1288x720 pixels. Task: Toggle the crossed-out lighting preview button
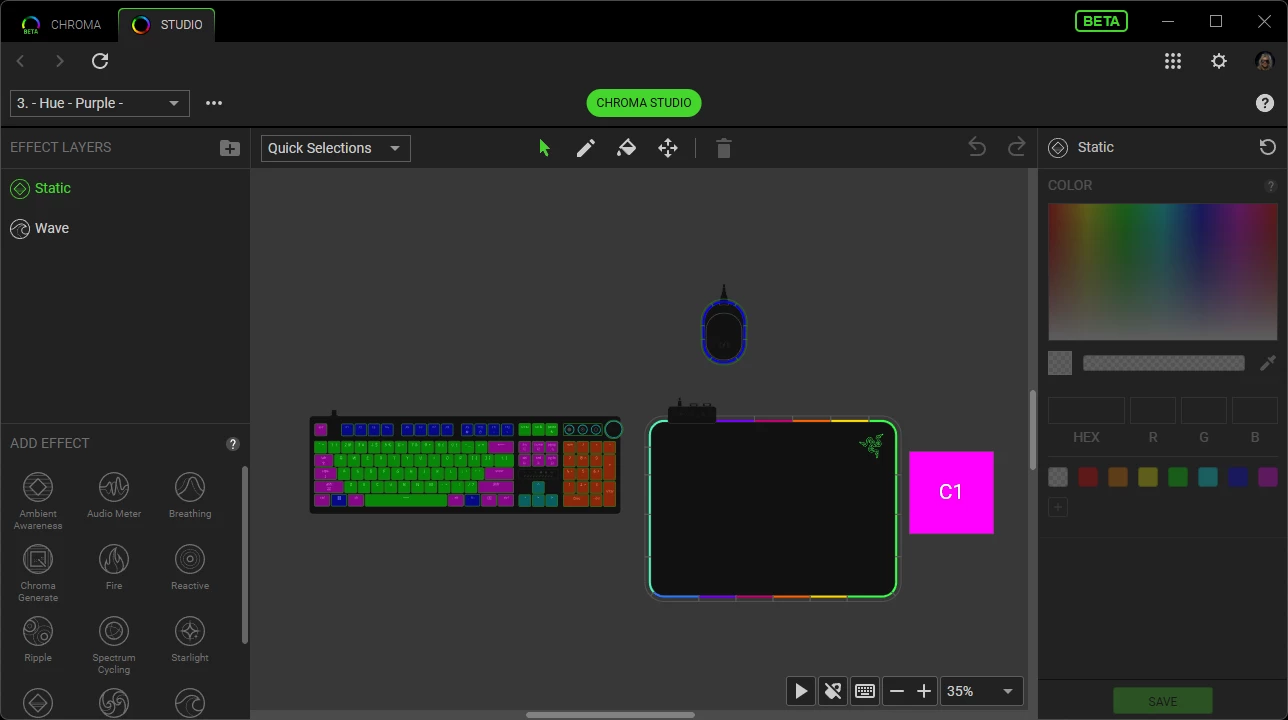tap(832, 691)
